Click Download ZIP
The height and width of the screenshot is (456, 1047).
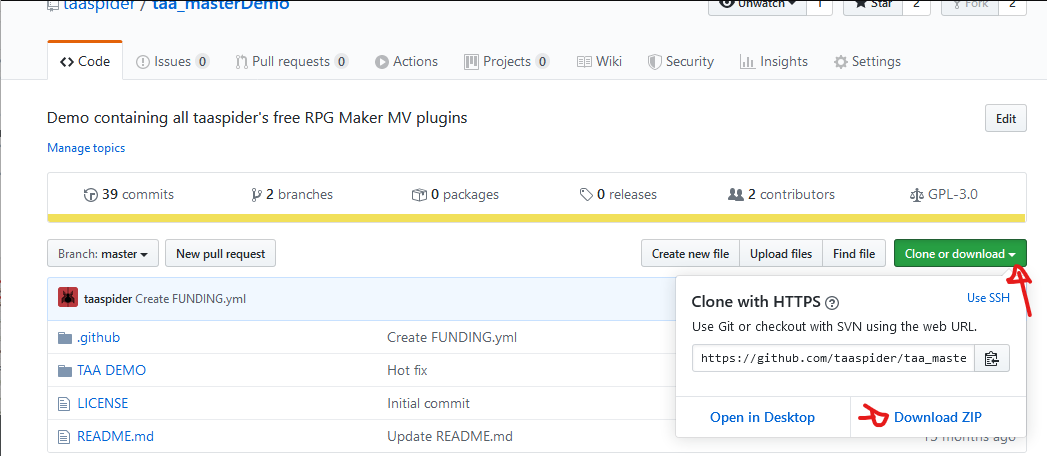click(x=937, y=417)
